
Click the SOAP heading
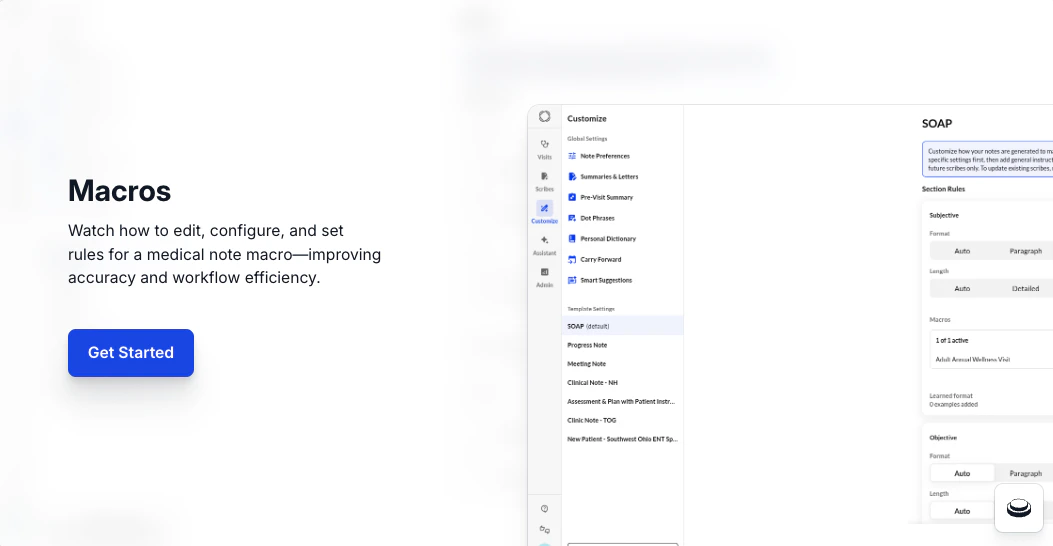936,124
